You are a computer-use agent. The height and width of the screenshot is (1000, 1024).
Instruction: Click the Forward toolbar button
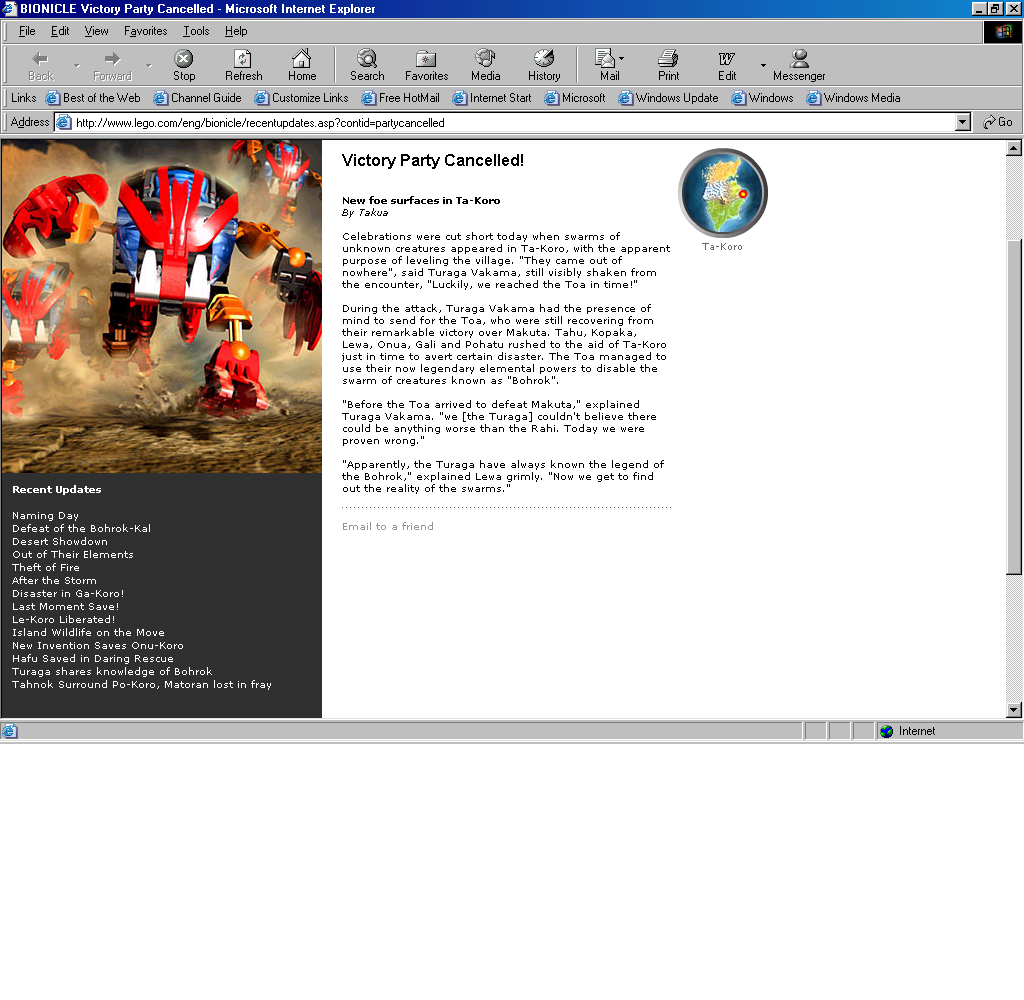112,66
